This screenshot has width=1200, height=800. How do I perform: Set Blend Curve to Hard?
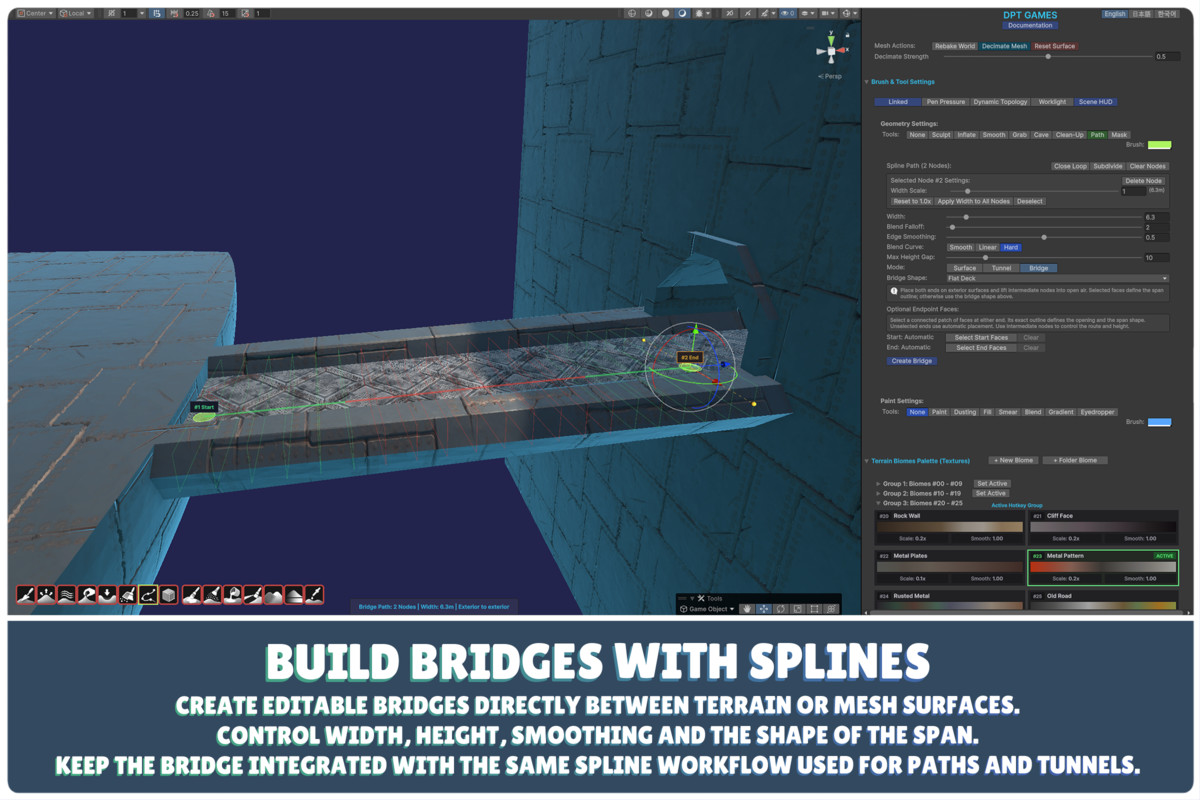[1011, 247]
